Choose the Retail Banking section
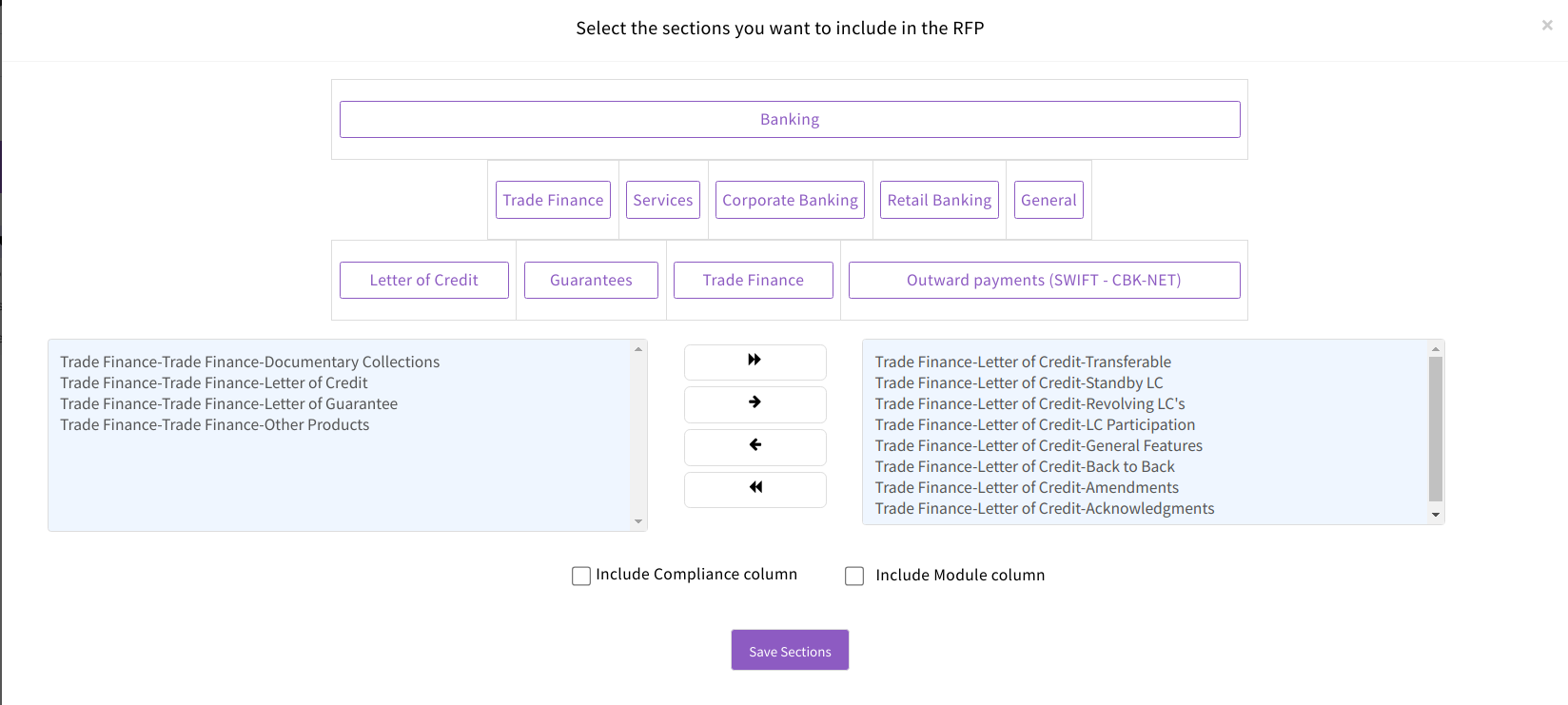Image resolution: width=1568 pixels, height=705 pixels. coord(939,200)
